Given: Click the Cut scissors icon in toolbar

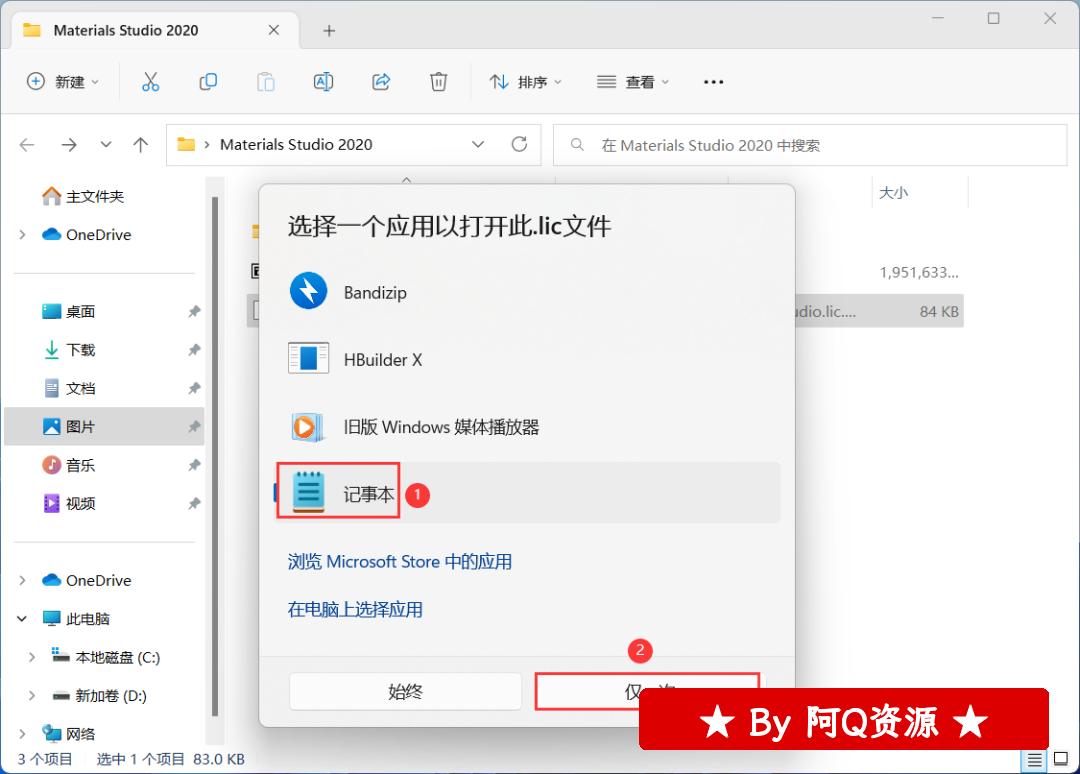Looking at the screenshot, I should click(150, 82).
